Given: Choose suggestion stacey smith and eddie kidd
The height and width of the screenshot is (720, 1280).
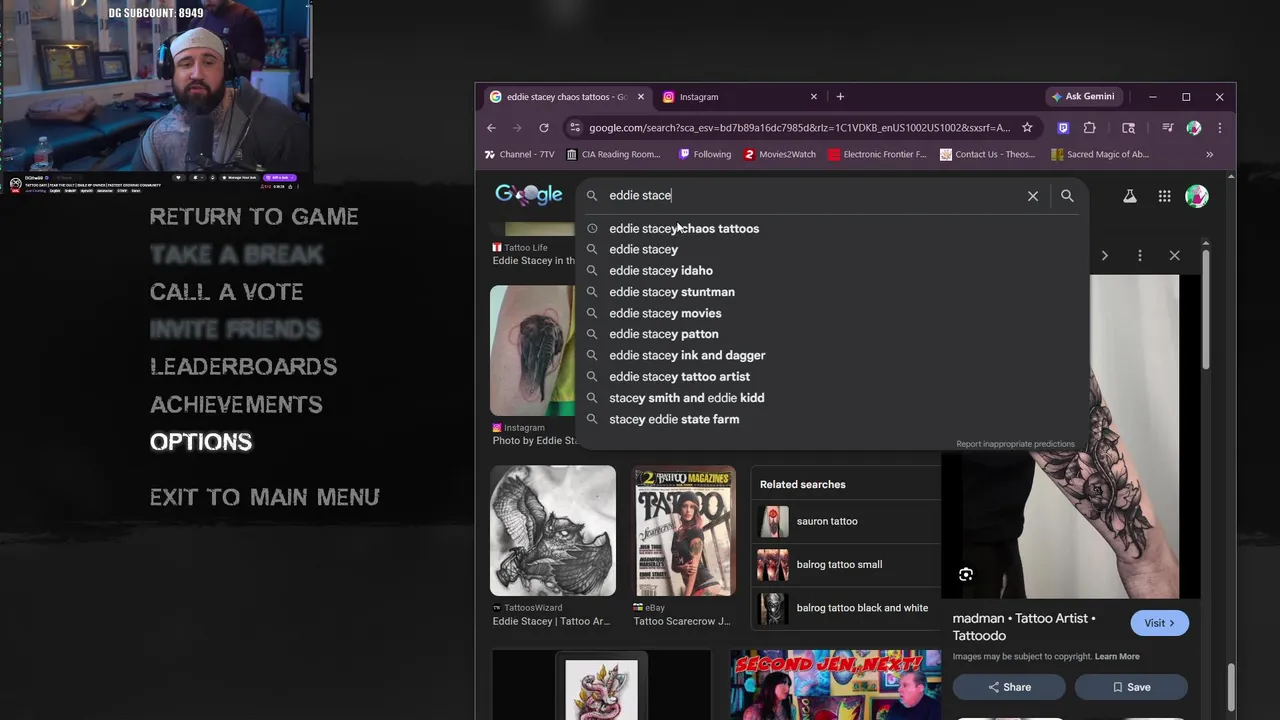Looking at the screenshot, I should tap(831, 398).
